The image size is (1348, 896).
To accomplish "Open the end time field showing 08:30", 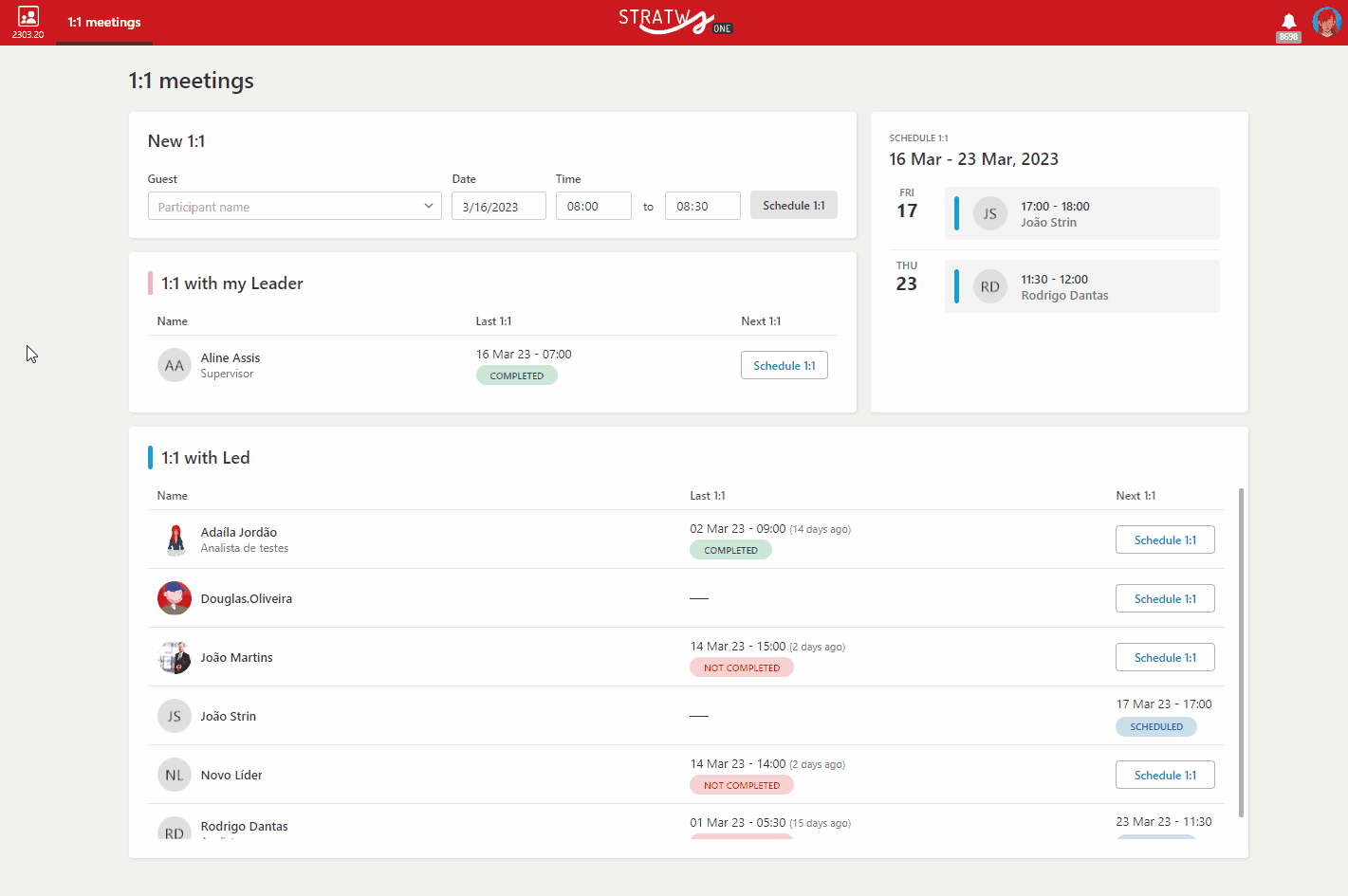I will point(703,206).
